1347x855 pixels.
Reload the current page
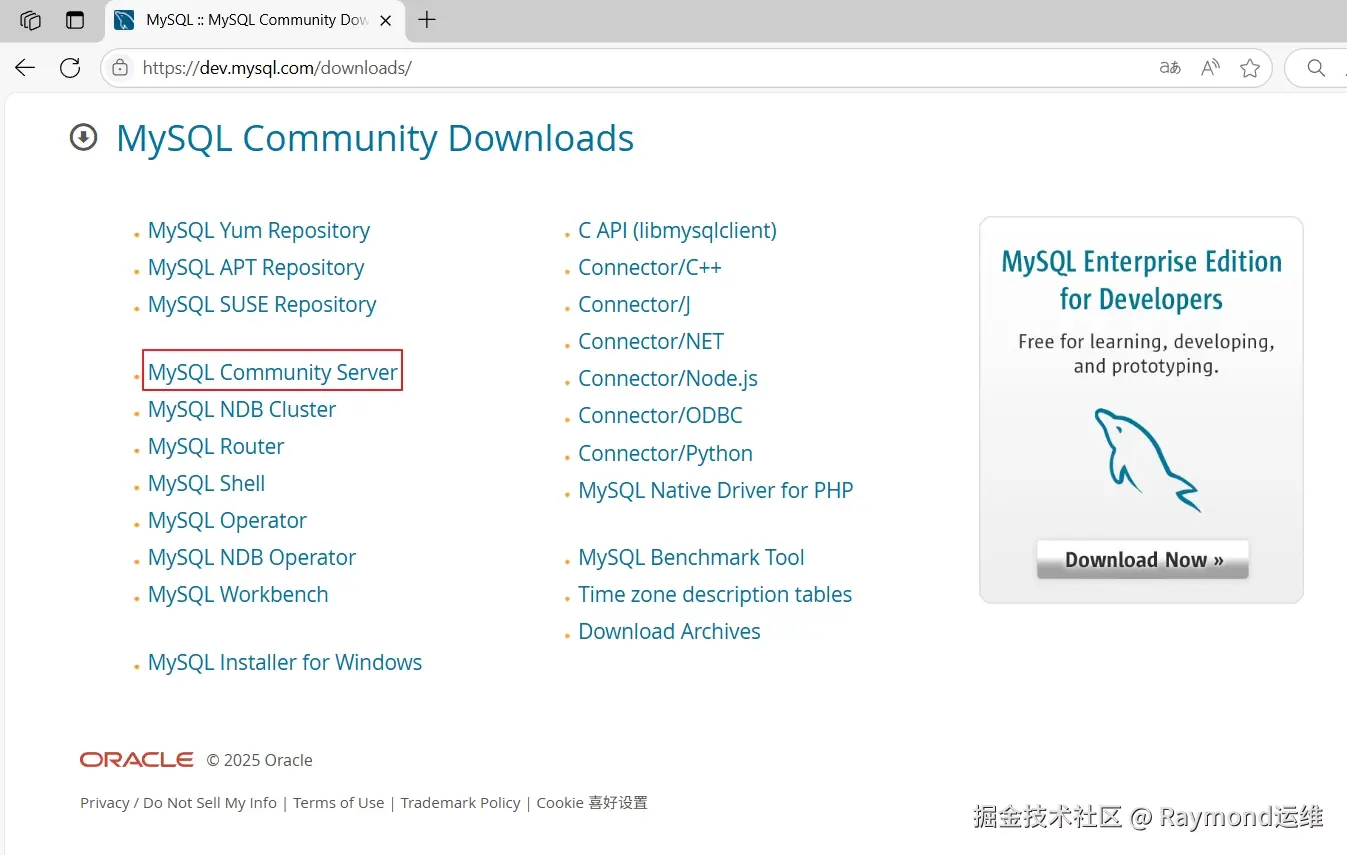tap(70, 68)
